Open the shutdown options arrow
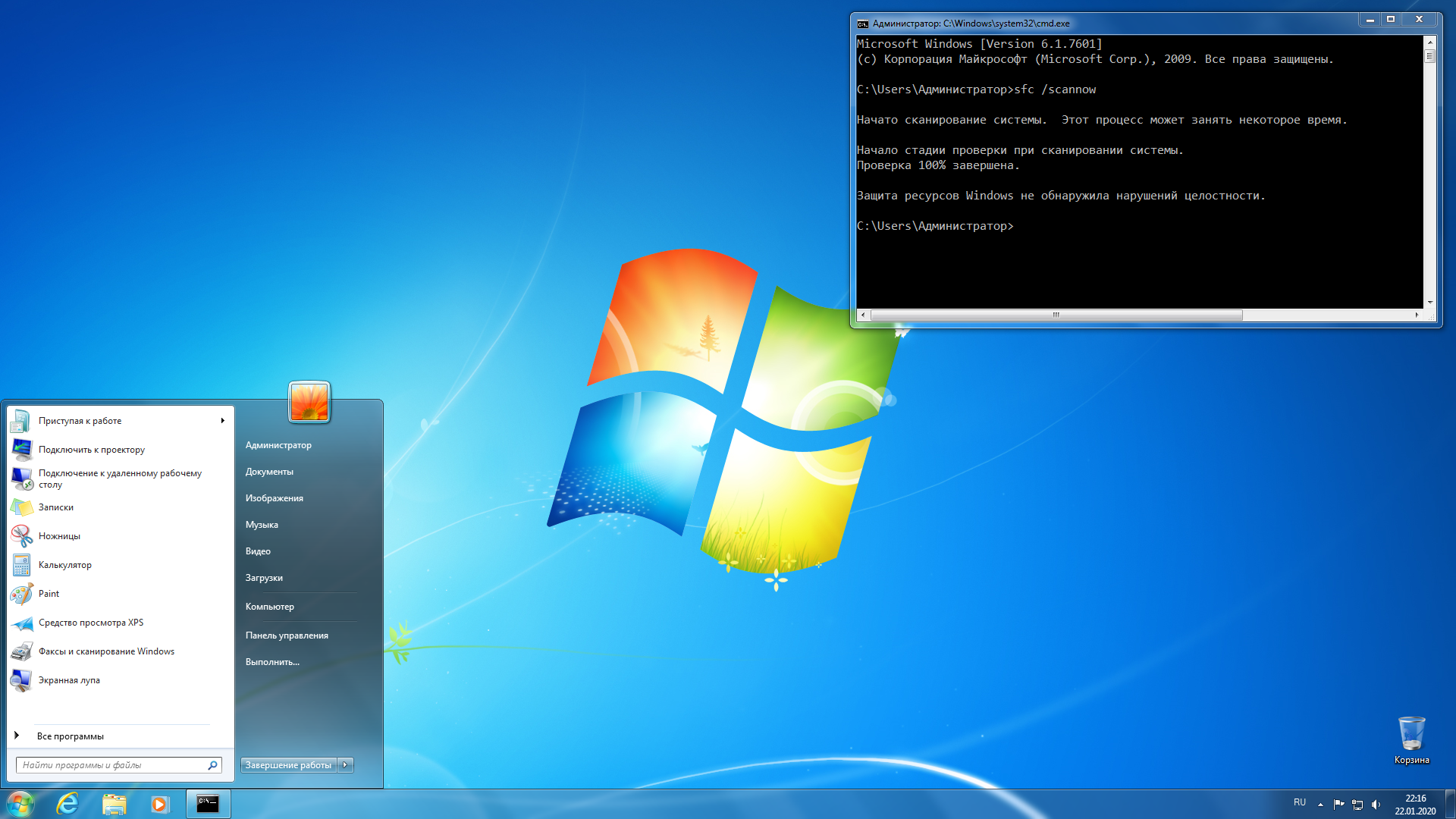Image resolution: width=1456 pixels, height=819 pixels. (x=346, y=765)
